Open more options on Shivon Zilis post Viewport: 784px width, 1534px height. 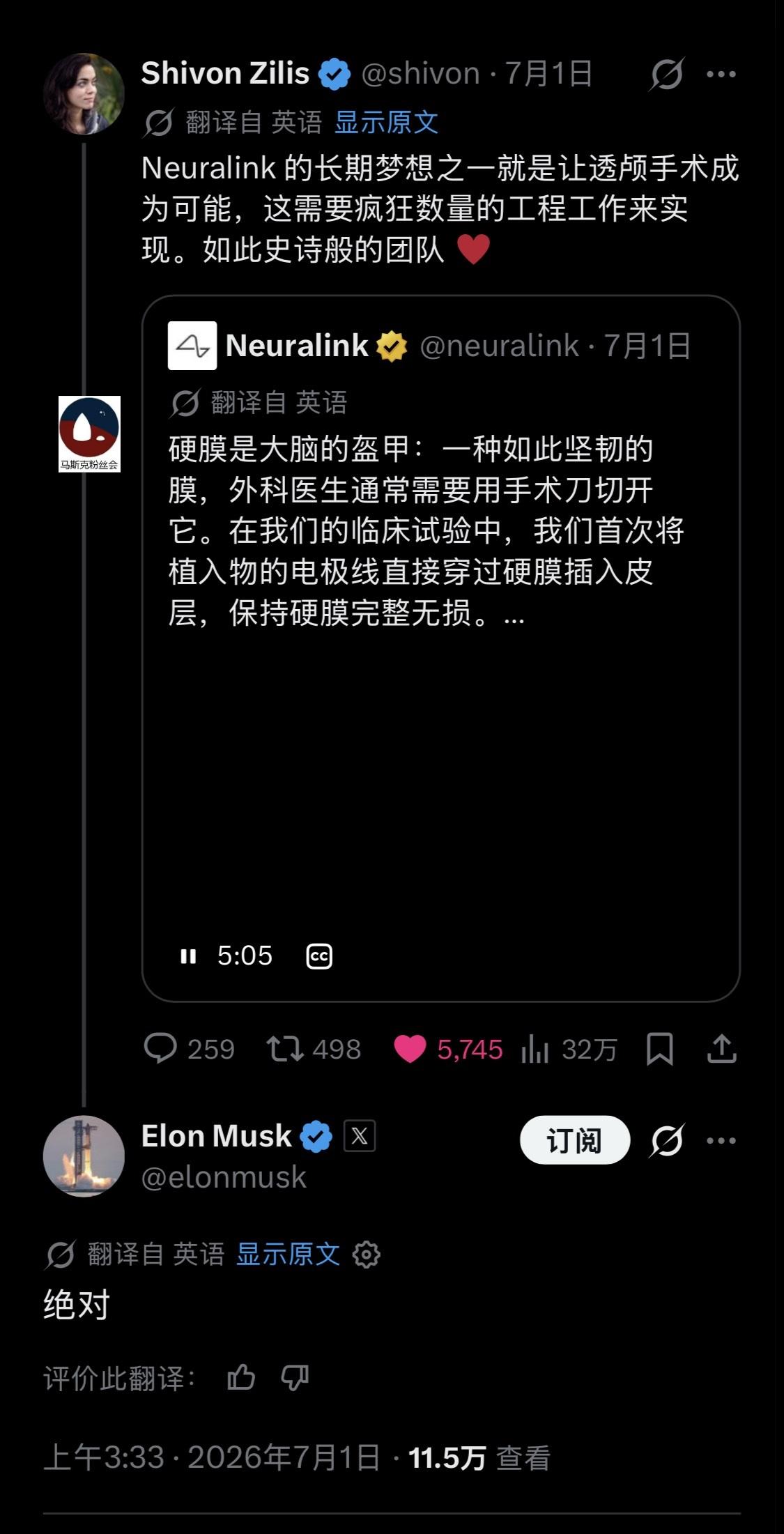click(x=721, y=74)
